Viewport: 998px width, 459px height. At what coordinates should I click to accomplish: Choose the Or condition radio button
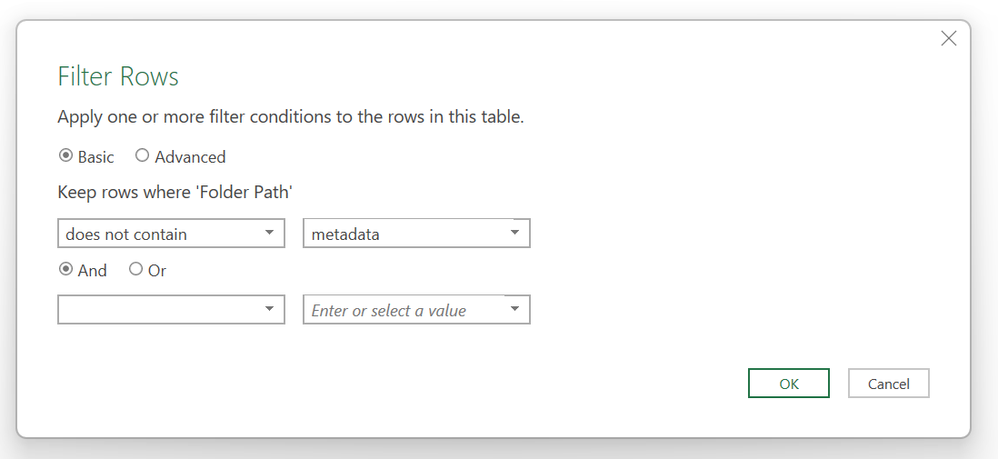136,269
